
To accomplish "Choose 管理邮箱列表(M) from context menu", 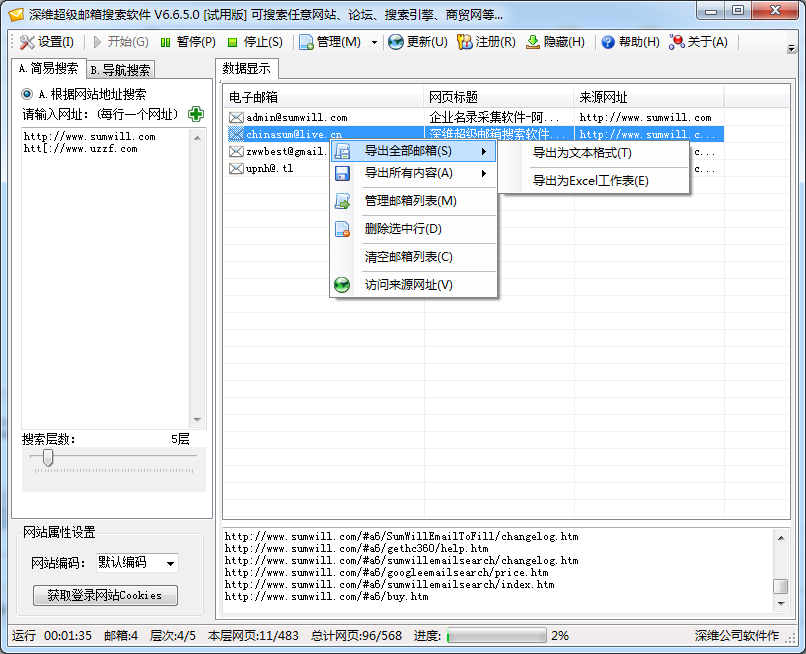I will [413, 201].
